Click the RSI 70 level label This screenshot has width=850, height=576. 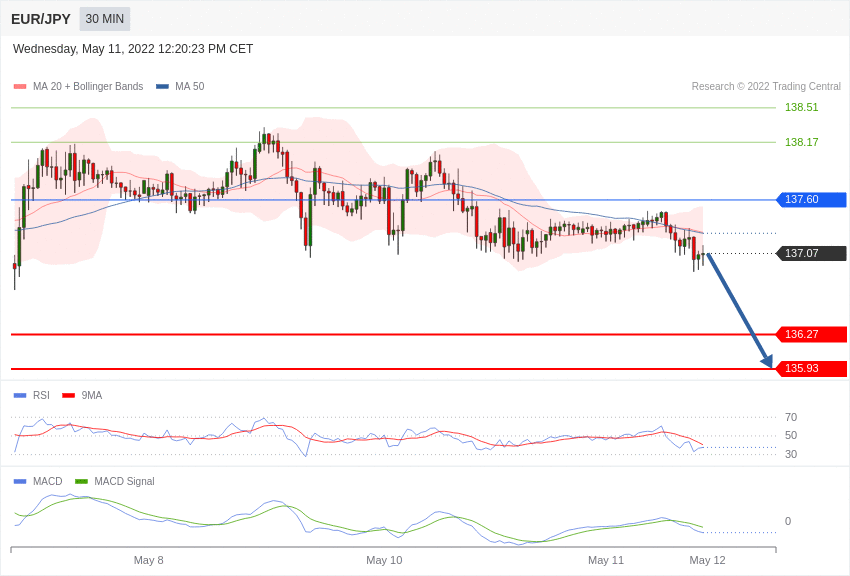pos(791,417)
